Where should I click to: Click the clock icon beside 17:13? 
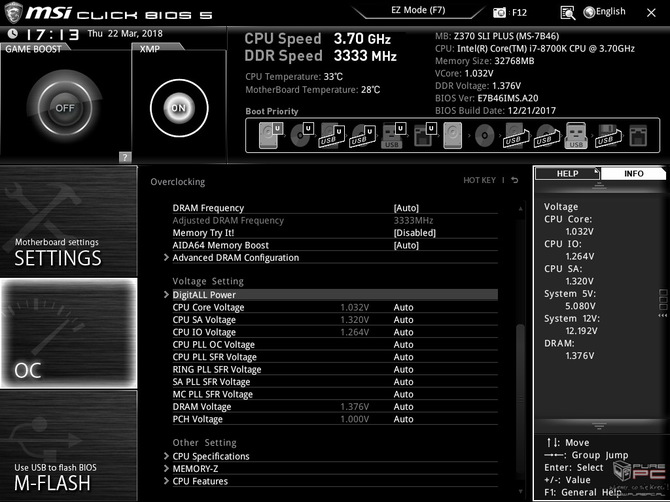tap(13, 33)
